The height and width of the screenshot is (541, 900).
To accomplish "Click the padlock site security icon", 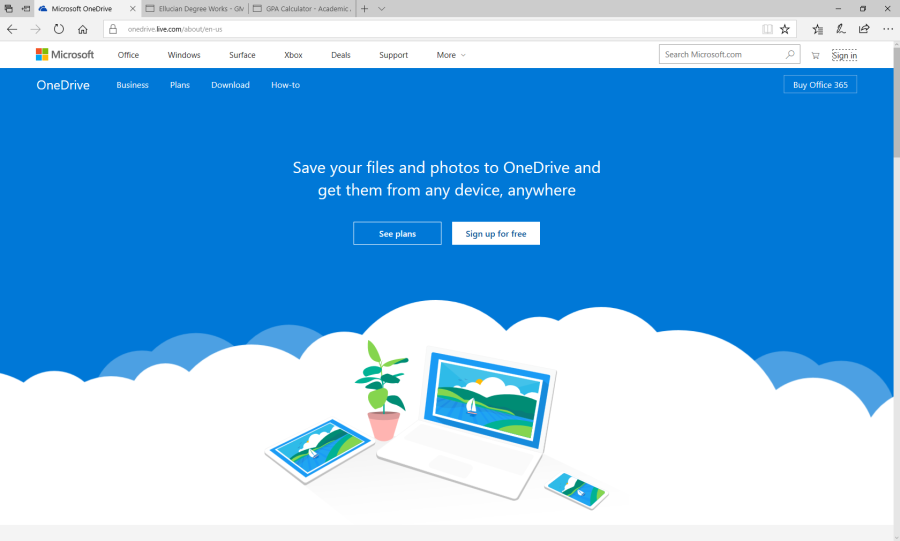I will click(x=113, y=29).
